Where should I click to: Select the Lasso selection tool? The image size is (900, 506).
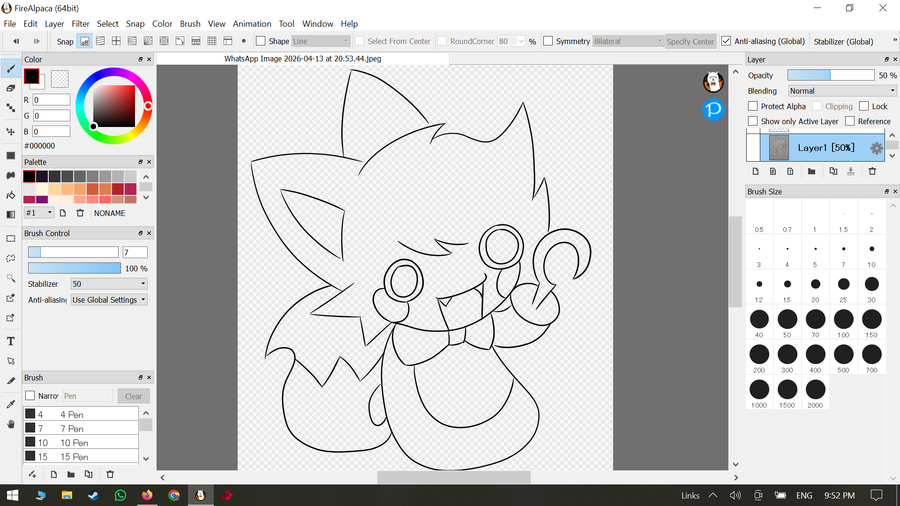pyautogui.click(x=10, y=258)
